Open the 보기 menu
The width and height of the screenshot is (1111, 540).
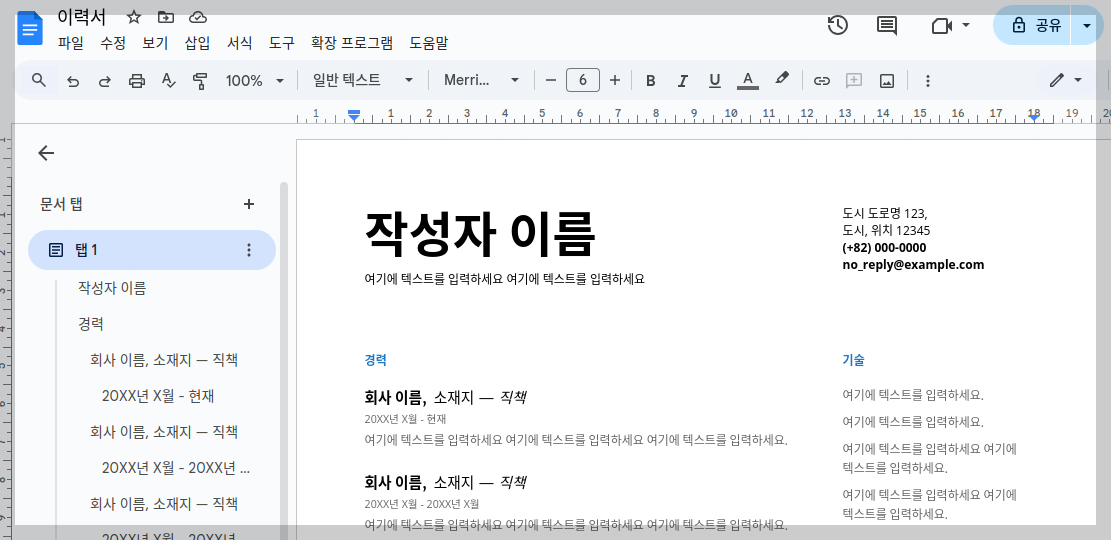[x=155, y=43]
